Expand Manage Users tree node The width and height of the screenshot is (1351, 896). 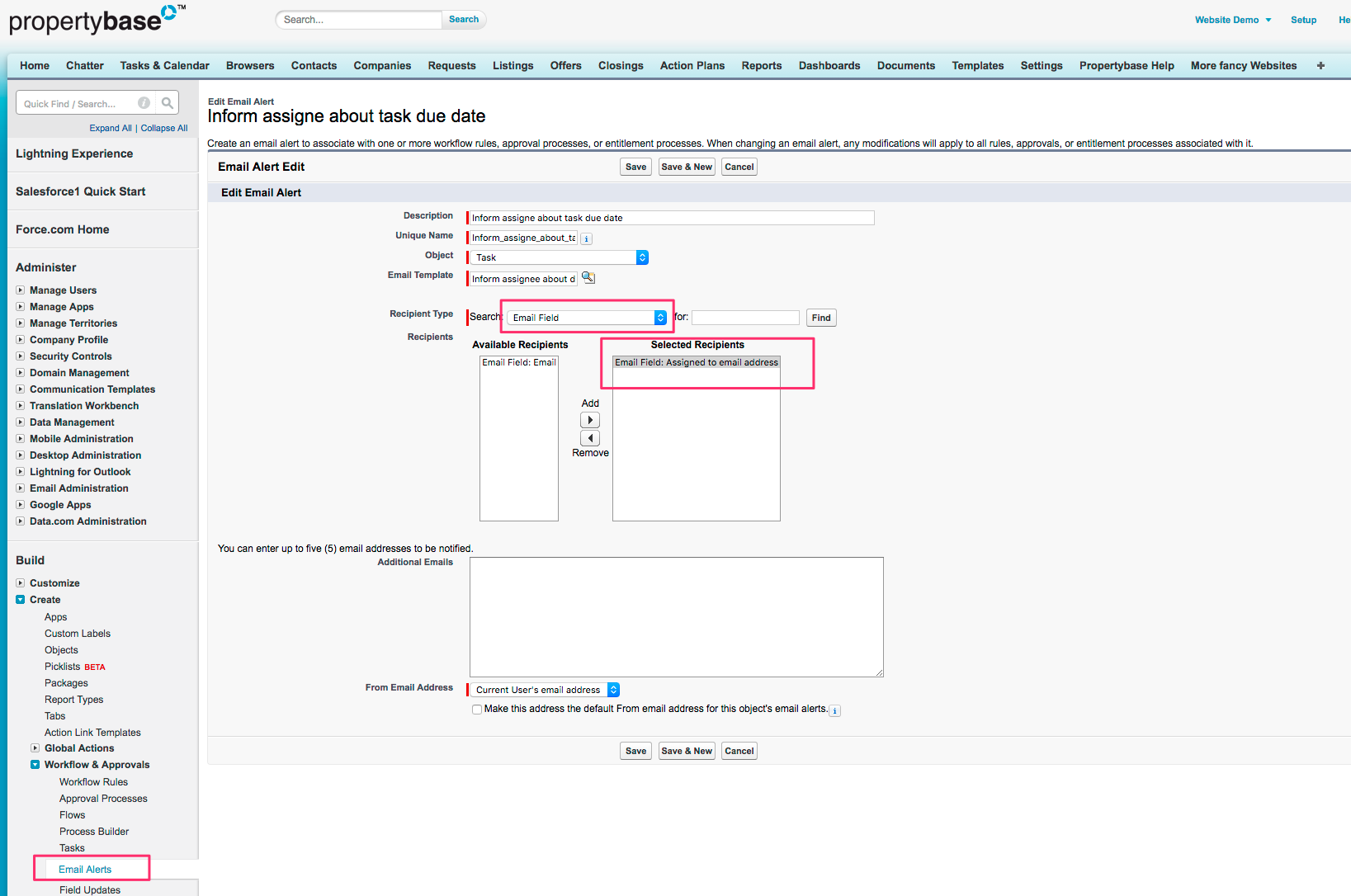(x=21, y=290)
